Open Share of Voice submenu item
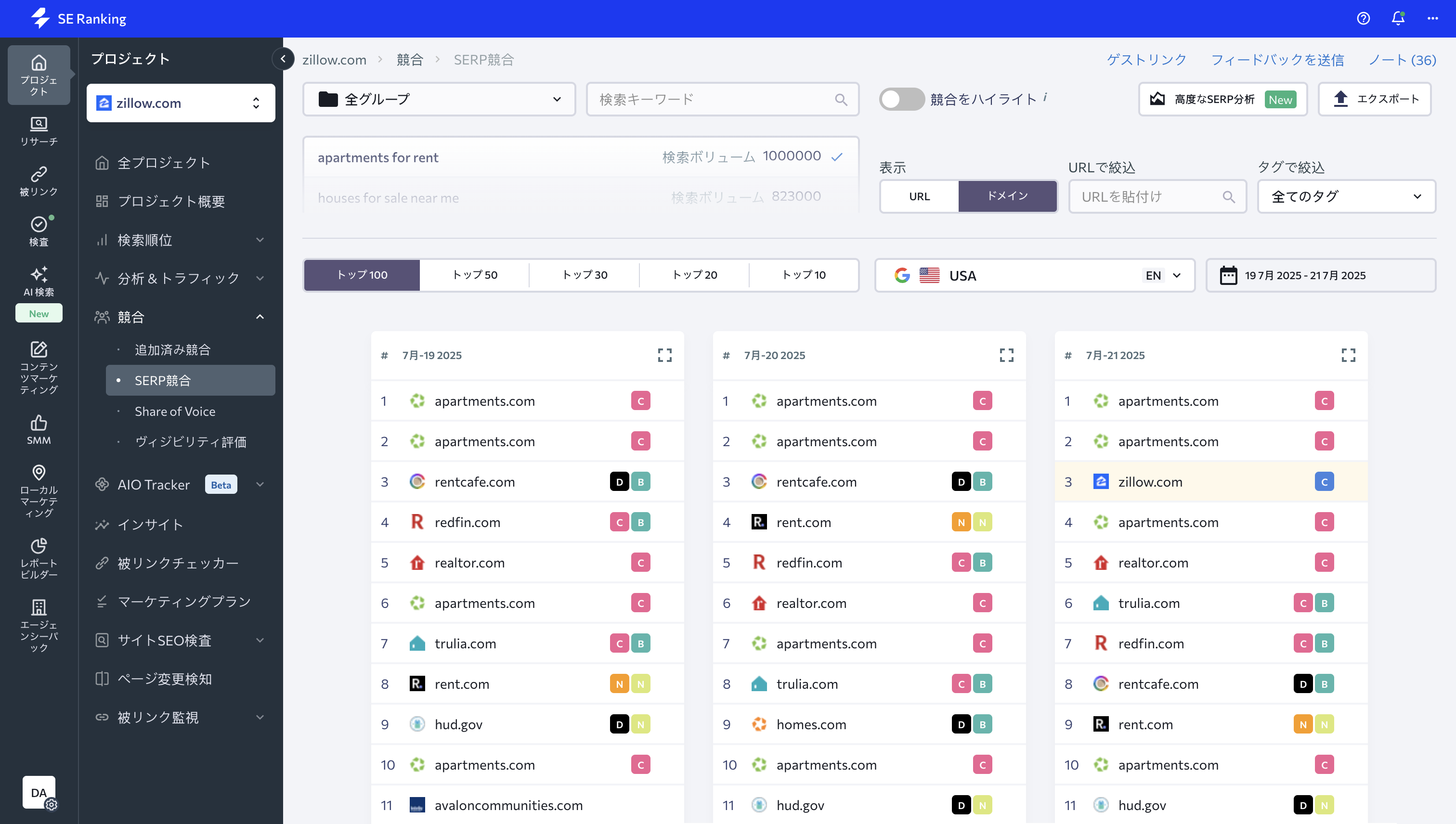Viewport: 1456px width, 824px height. [x=175, y=412]
